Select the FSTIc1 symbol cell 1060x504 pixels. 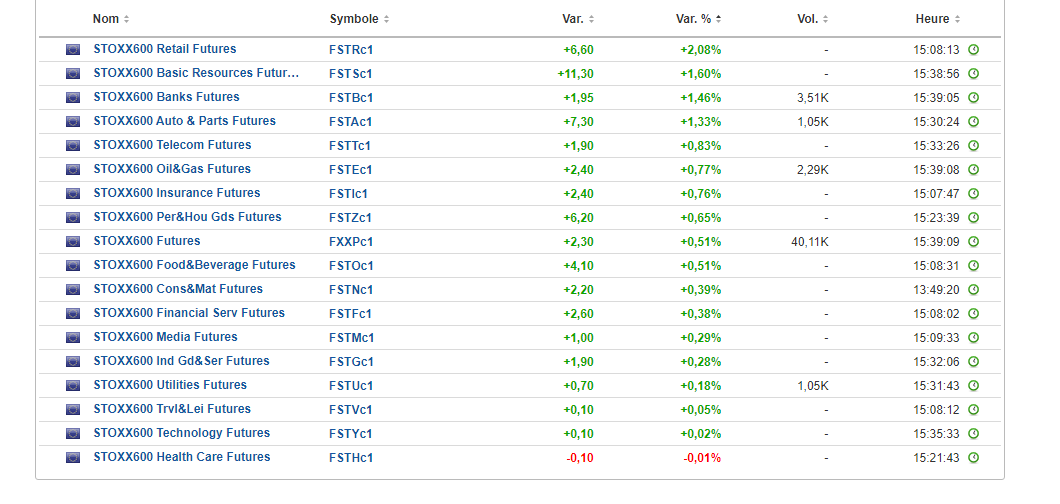pyautogui.click(x=348, y=193)
